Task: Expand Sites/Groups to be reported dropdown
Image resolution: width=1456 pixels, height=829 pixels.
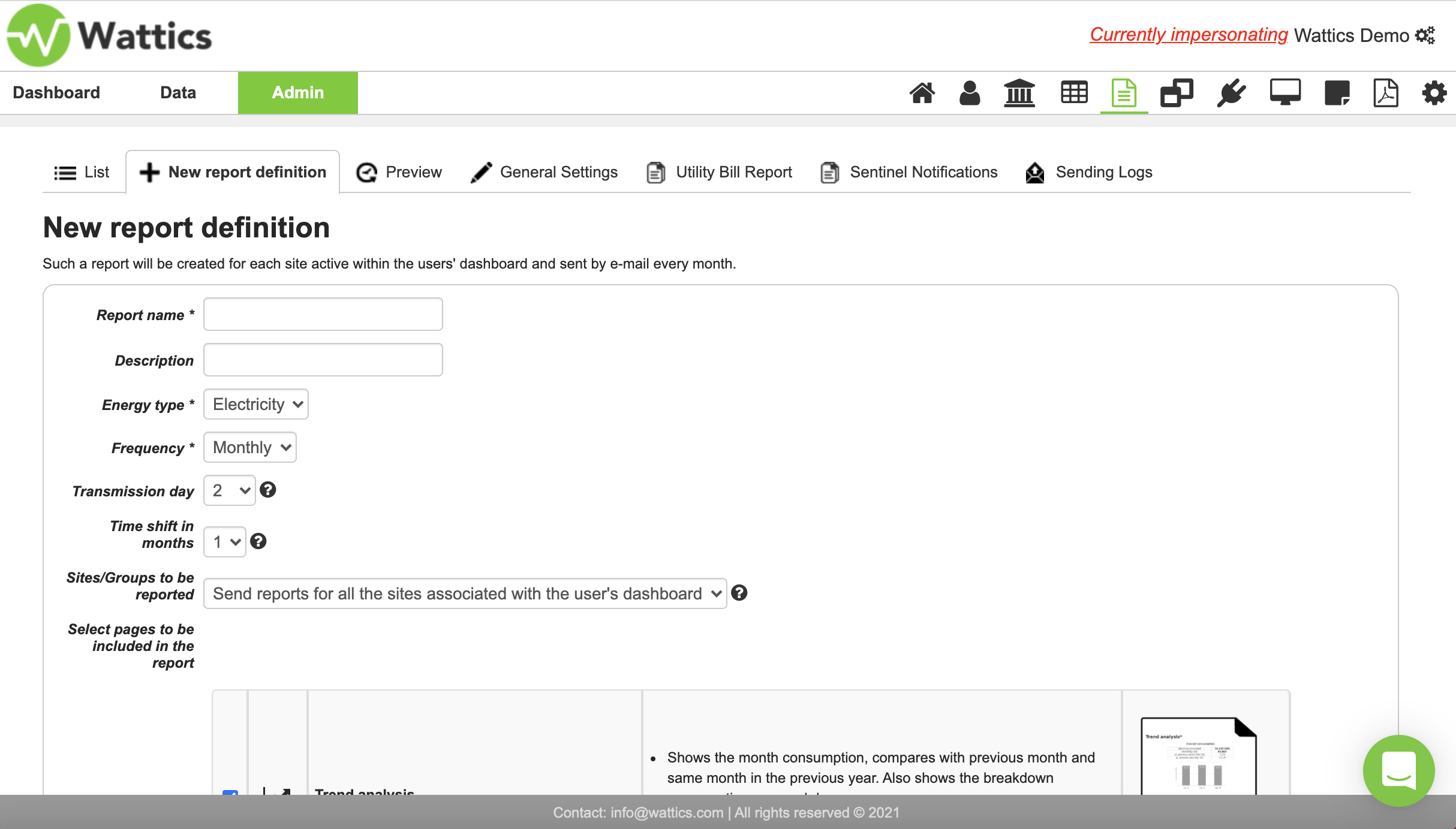Action: (465, 593)
